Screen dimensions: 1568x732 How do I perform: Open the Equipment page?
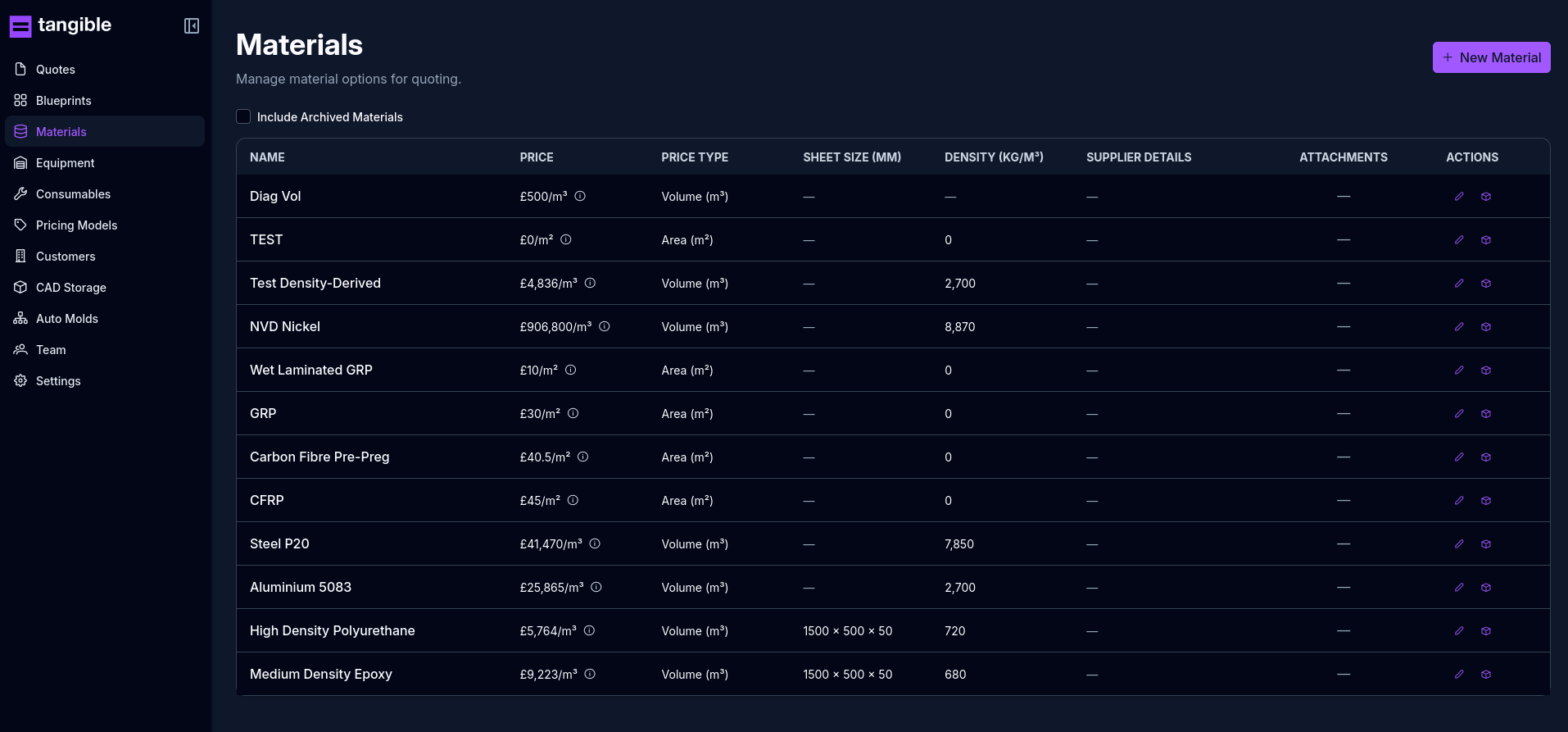105,163
